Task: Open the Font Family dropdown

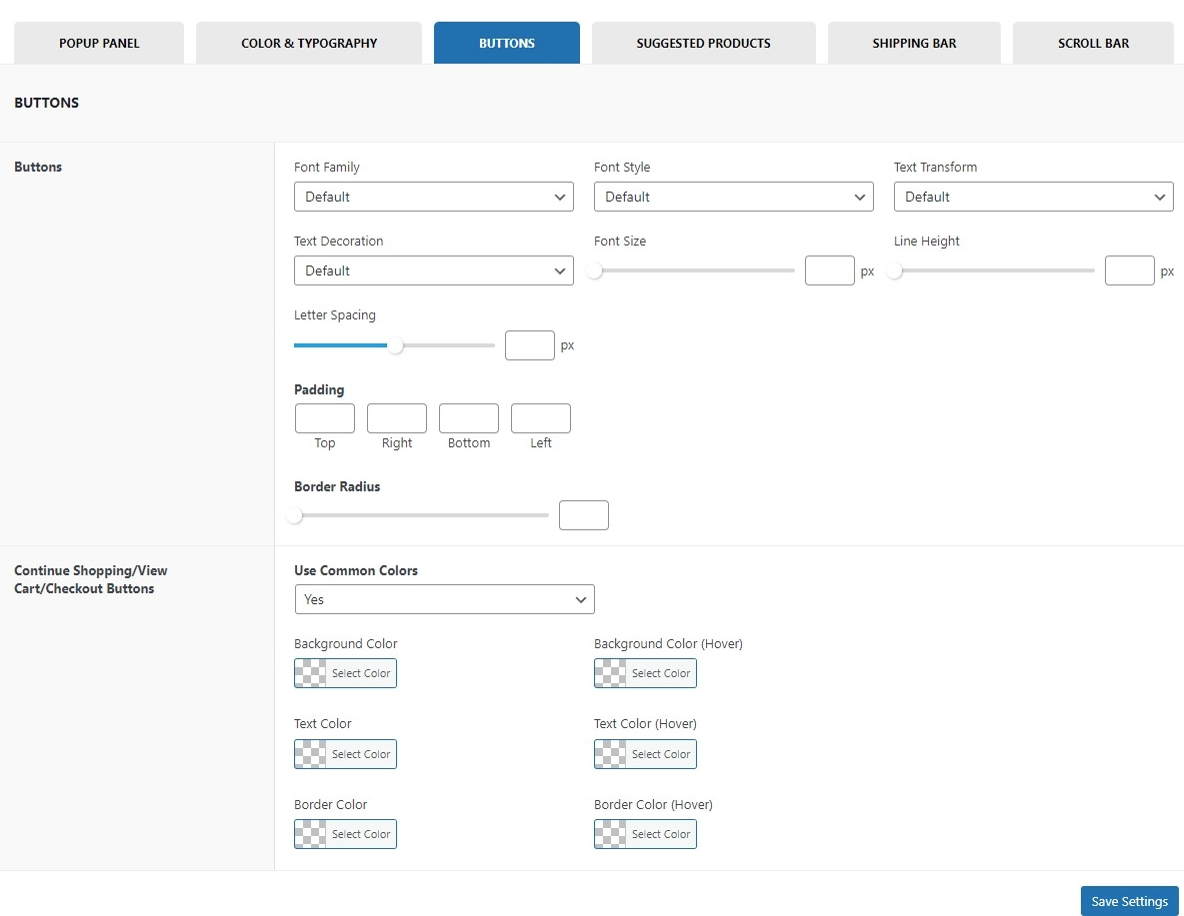Action: click(x=433, y=196)
